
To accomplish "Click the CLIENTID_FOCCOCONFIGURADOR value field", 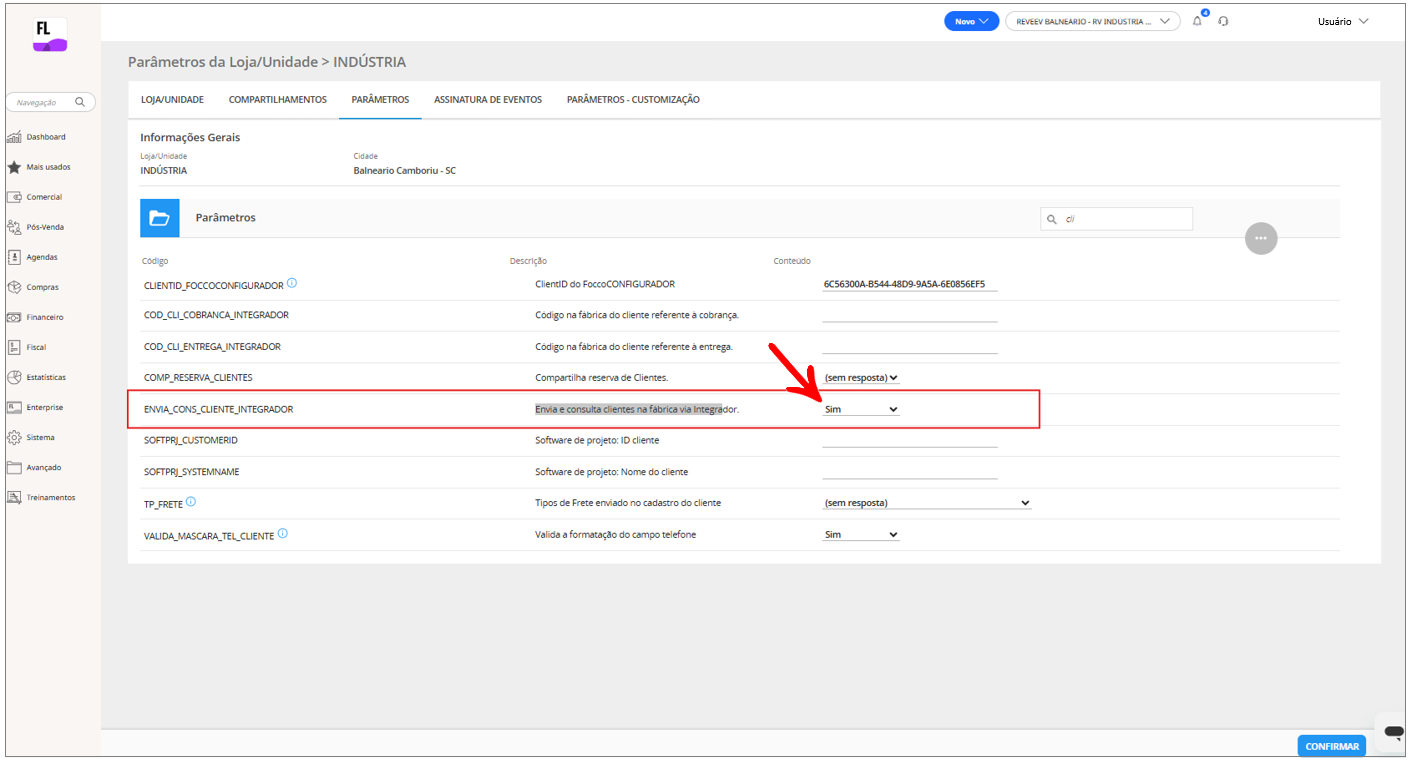I will 910,284.
